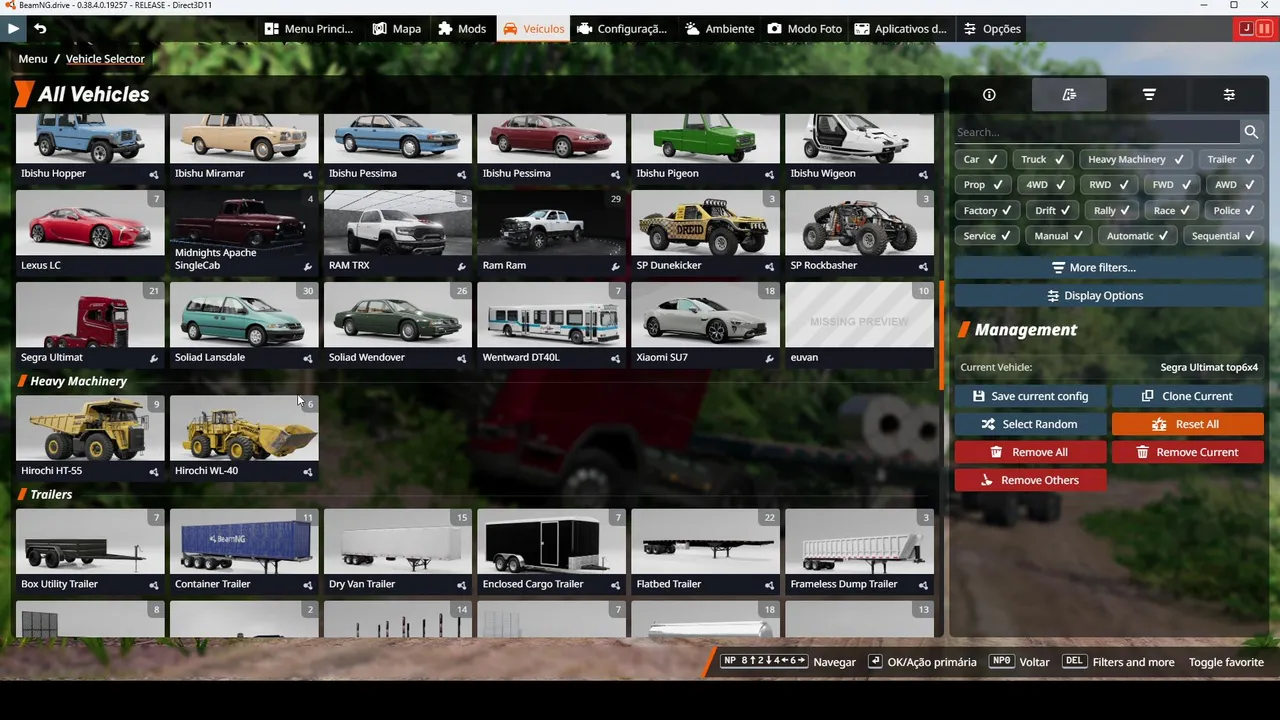Toggle the Drift filter chip

tap(1054, 210)
